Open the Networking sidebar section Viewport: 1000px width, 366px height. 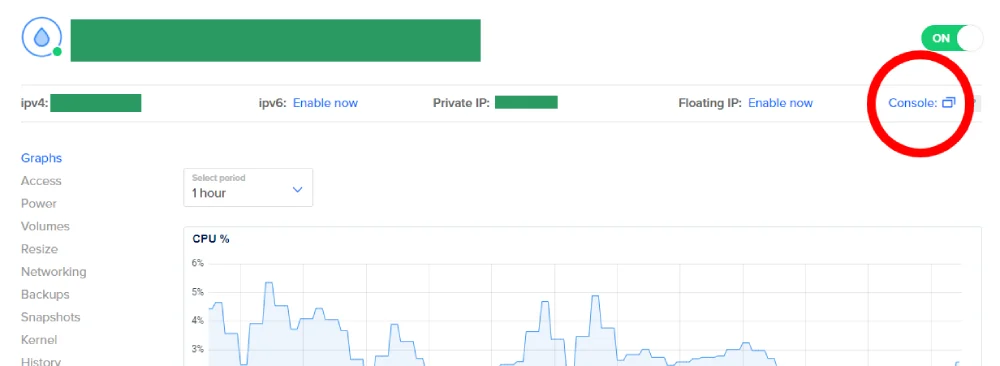(x=54, y=272)
